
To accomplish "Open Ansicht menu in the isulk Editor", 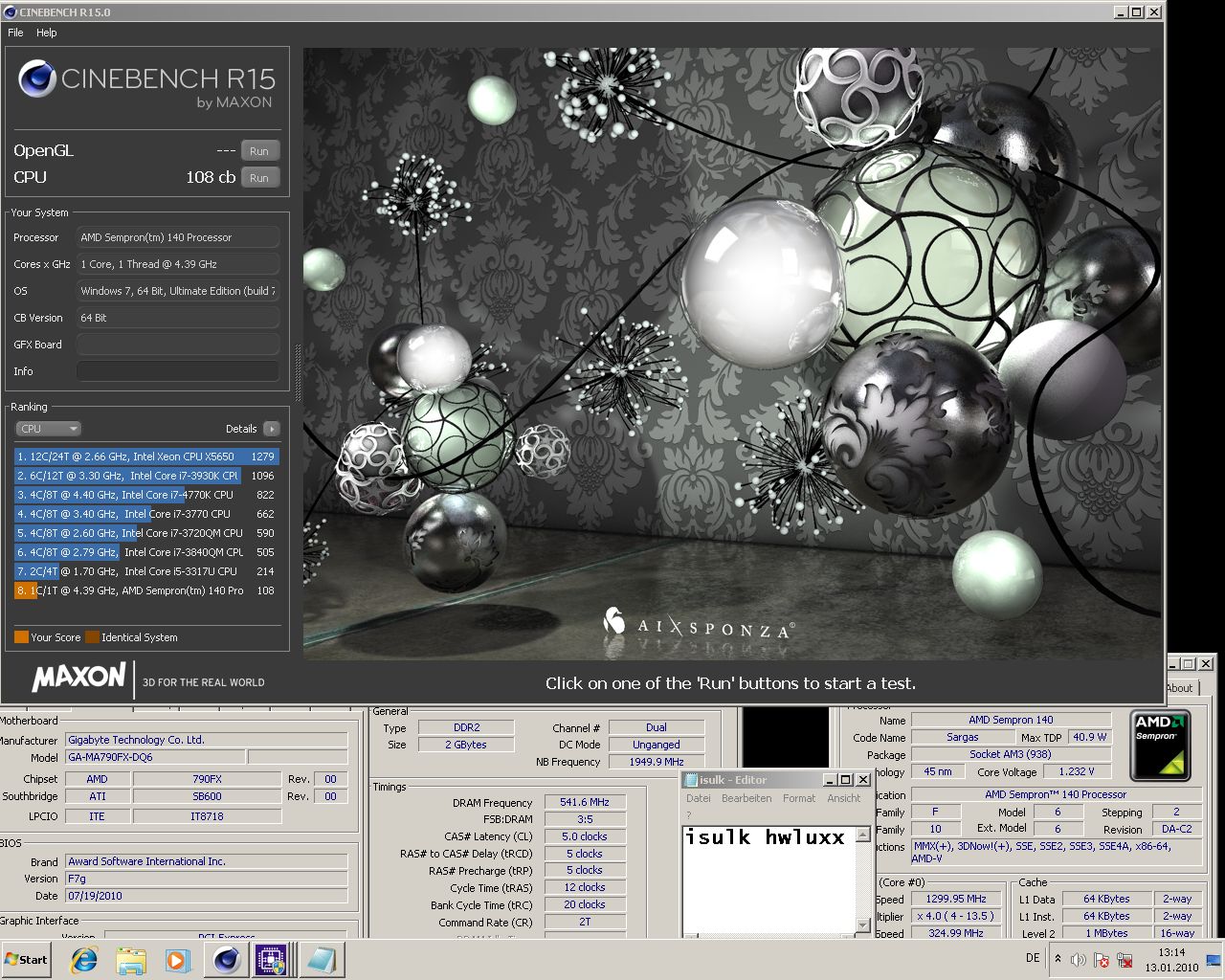I will tap(844, 798).
